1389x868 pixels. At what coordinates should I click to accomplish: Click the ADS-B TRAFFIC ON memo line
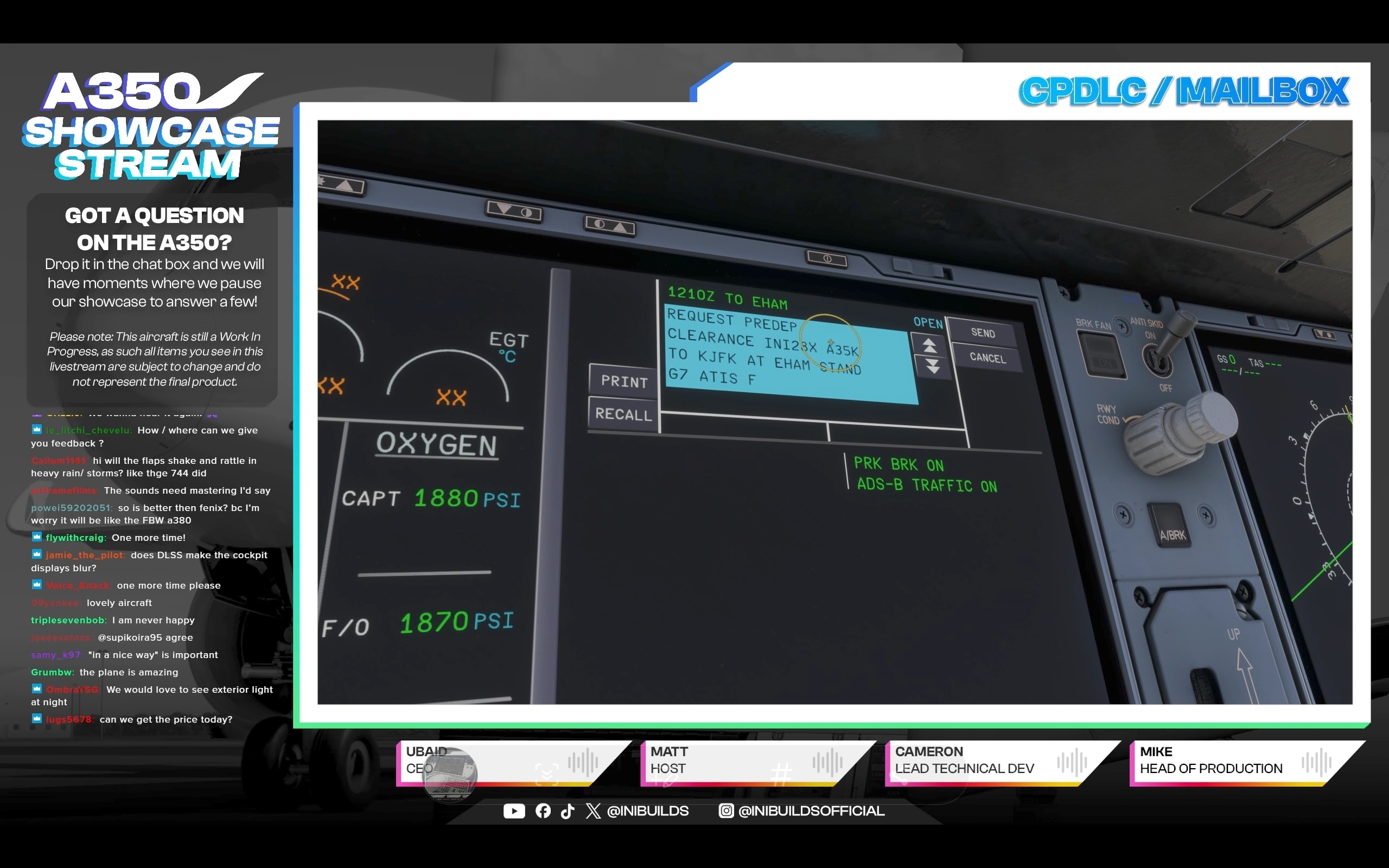pos(926,485)
